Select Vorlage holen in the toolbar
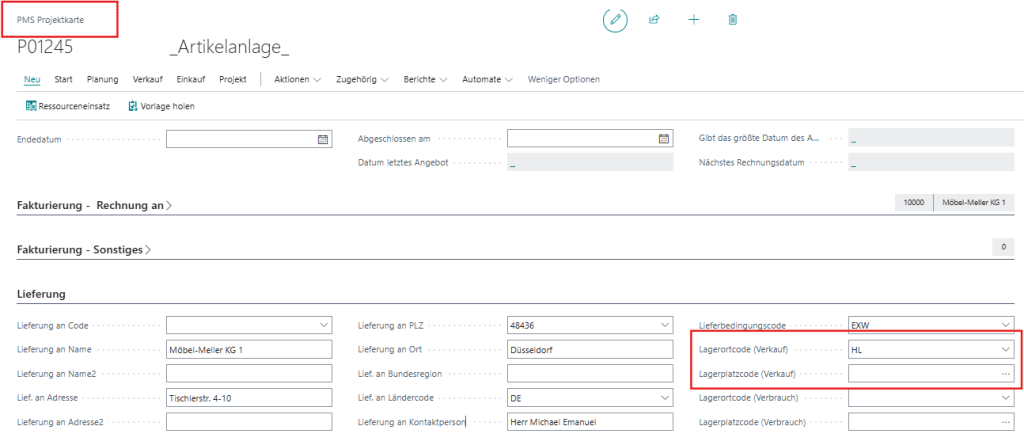 (161, 106)
